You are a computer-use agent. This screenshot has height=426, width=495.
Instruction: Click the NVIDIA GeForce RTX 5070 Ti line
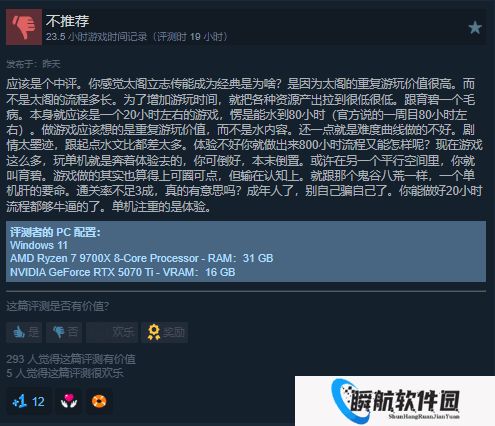123,272
